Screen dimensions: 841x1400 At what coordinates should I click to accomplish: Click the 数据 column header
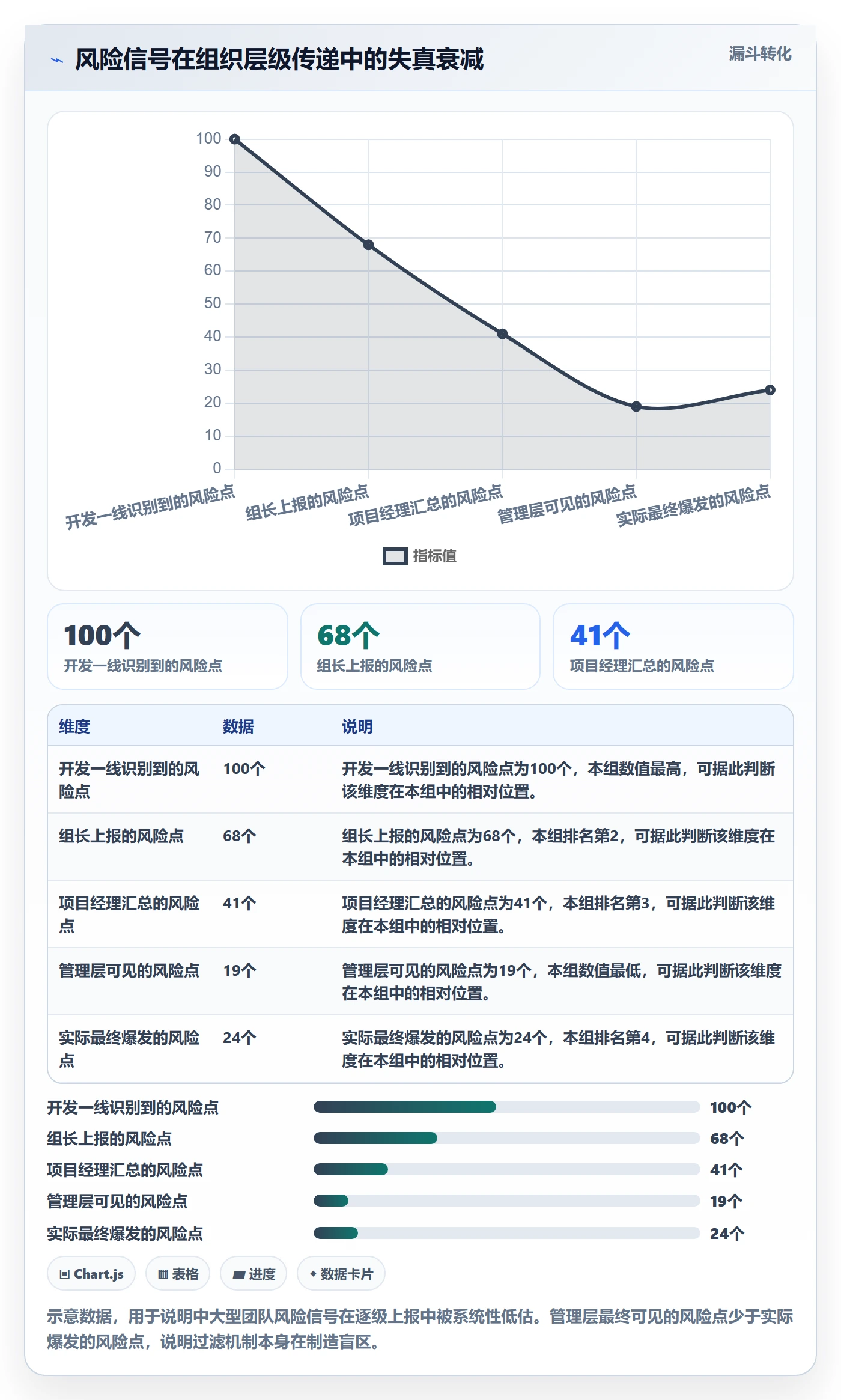pyautogui.click(x=238, y=726)
